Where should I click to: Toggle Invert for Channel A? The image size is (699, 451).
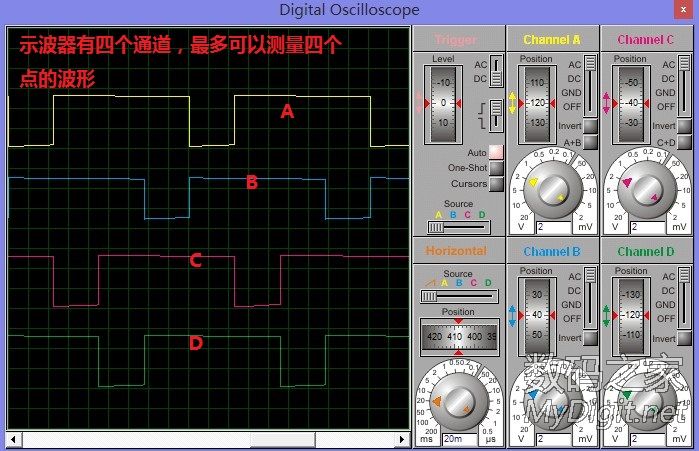590,126
